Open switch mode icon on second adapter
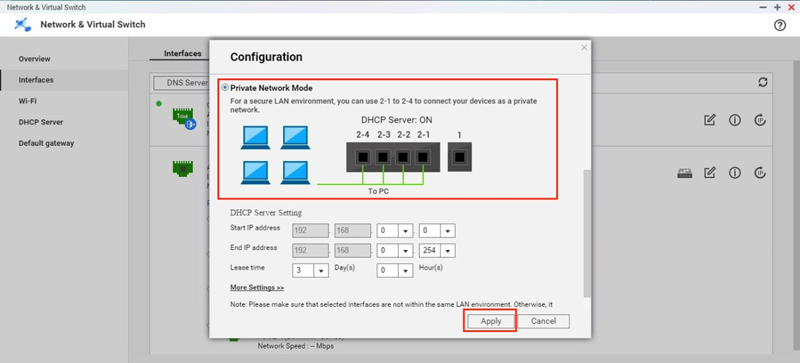This screenshot has height=363, width=800. [685, 174]
